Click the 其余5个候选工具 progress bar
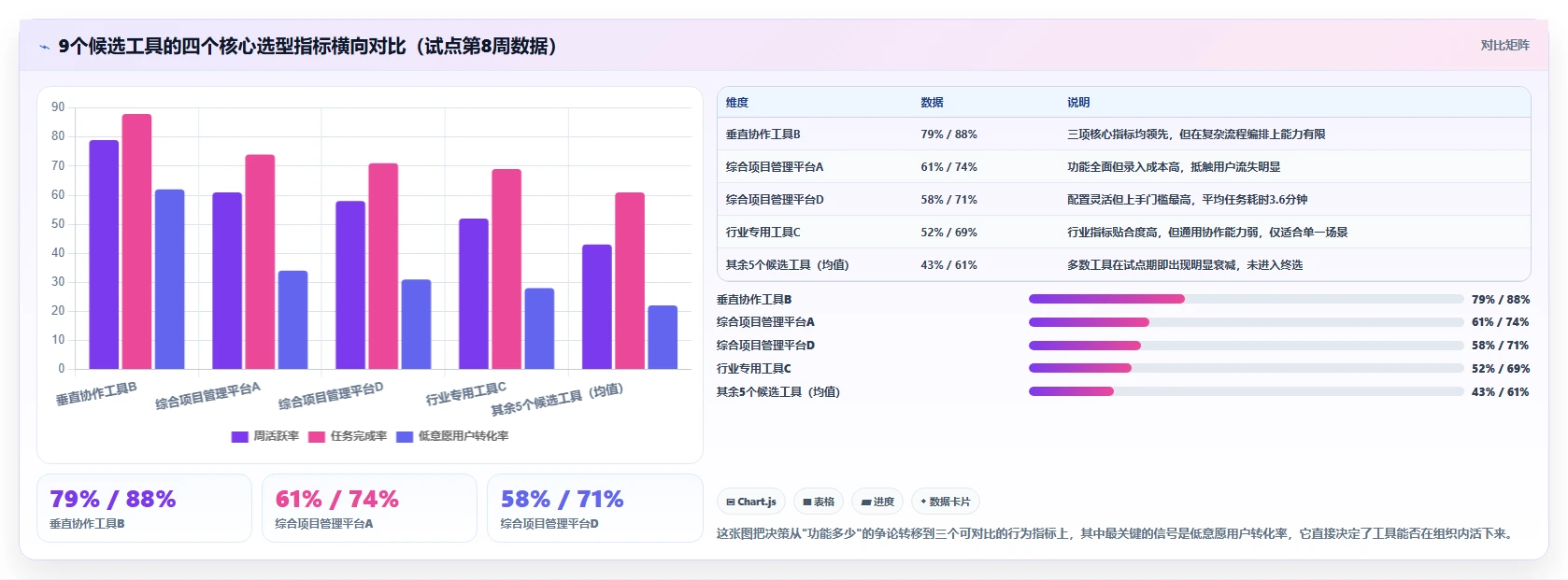Screen dimensions: 1568x580 tap(1246, 391)
